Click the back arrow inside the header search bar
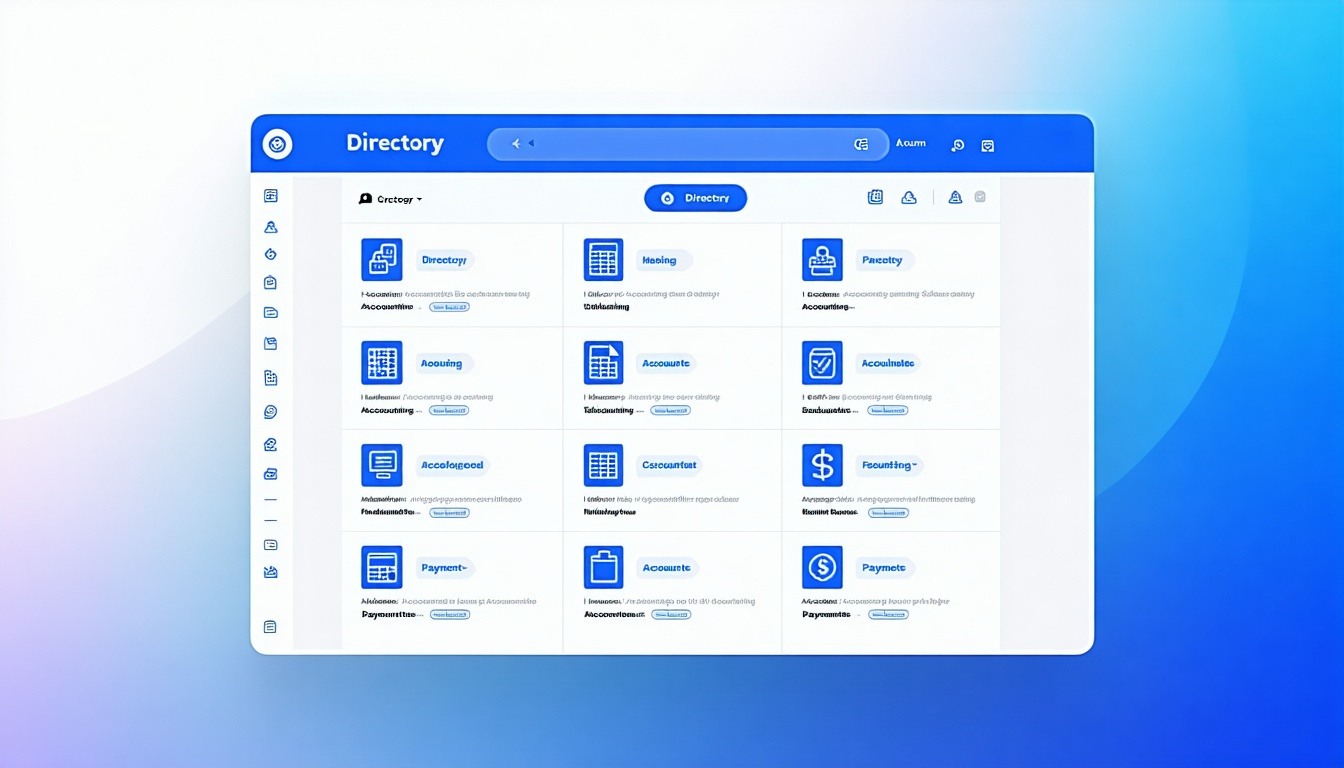This screenshot has width=1344, height=768. pos(517,144)
